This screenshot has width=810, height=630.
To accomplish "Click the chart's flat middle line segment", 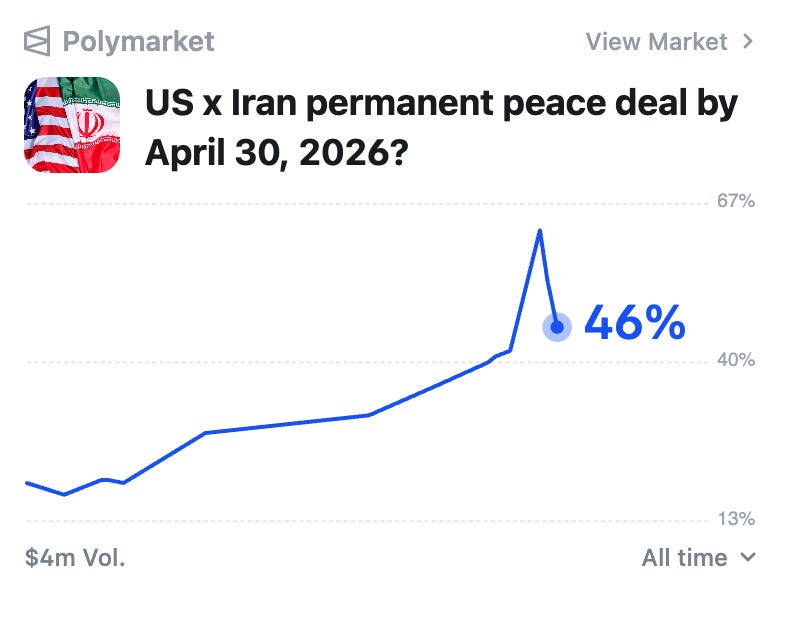I will click(x=287, y=424).
